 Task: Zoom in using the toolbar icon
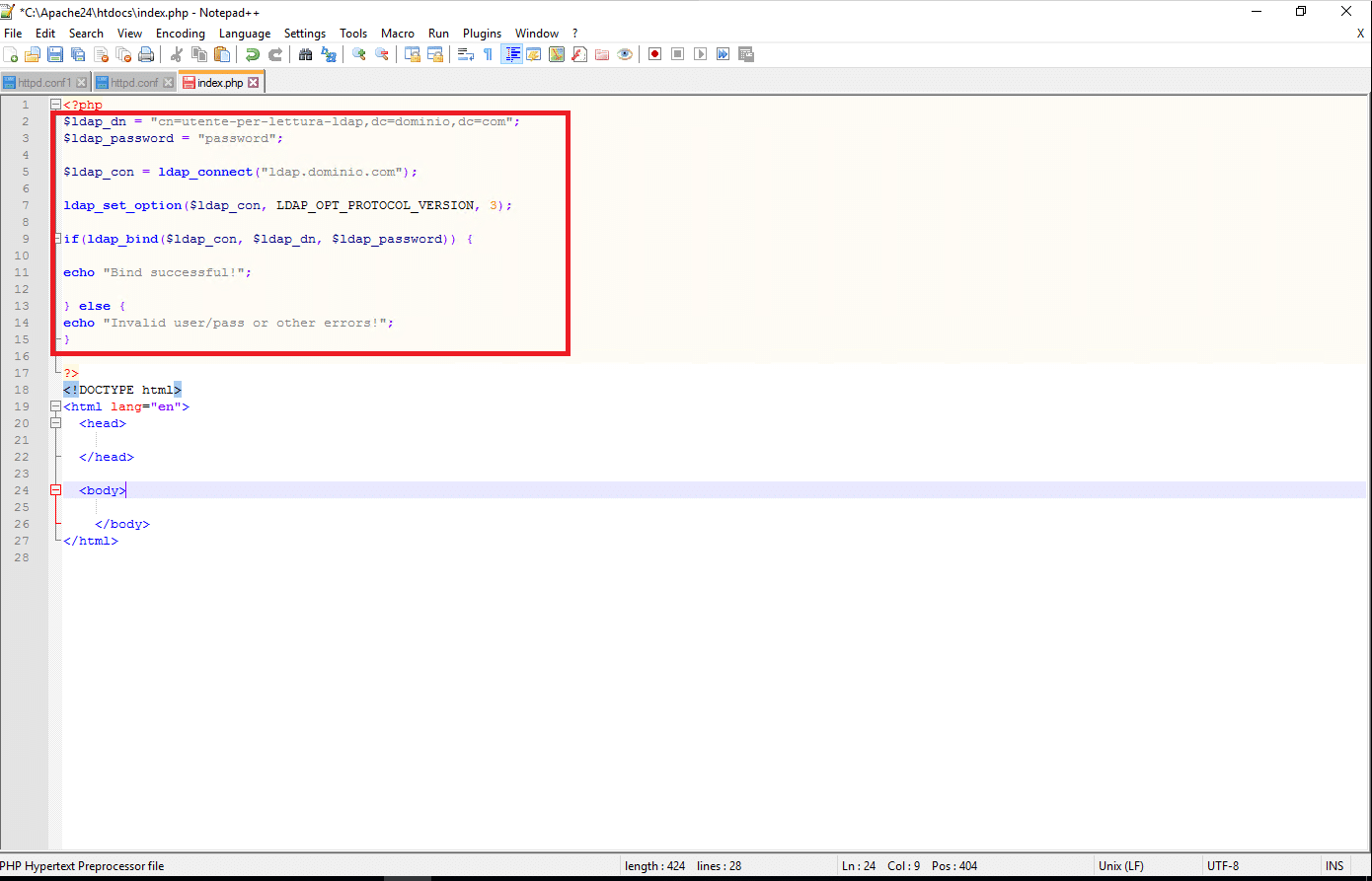(x=359, y=54)
